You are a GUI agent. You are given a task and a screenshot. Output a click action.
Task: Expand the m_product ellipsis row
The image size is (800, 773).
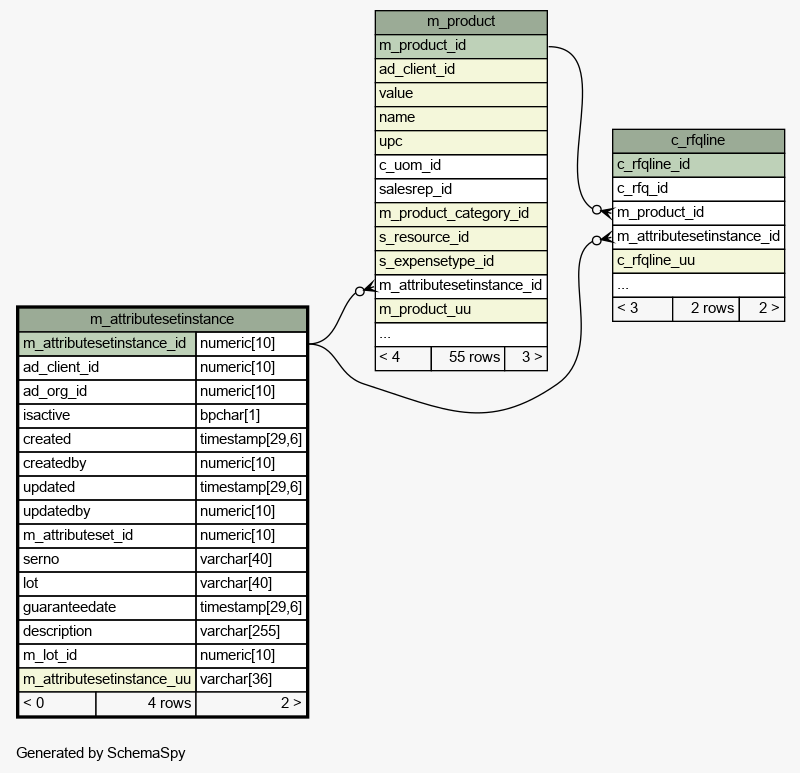pyautogui.click(x=461, y=334)
